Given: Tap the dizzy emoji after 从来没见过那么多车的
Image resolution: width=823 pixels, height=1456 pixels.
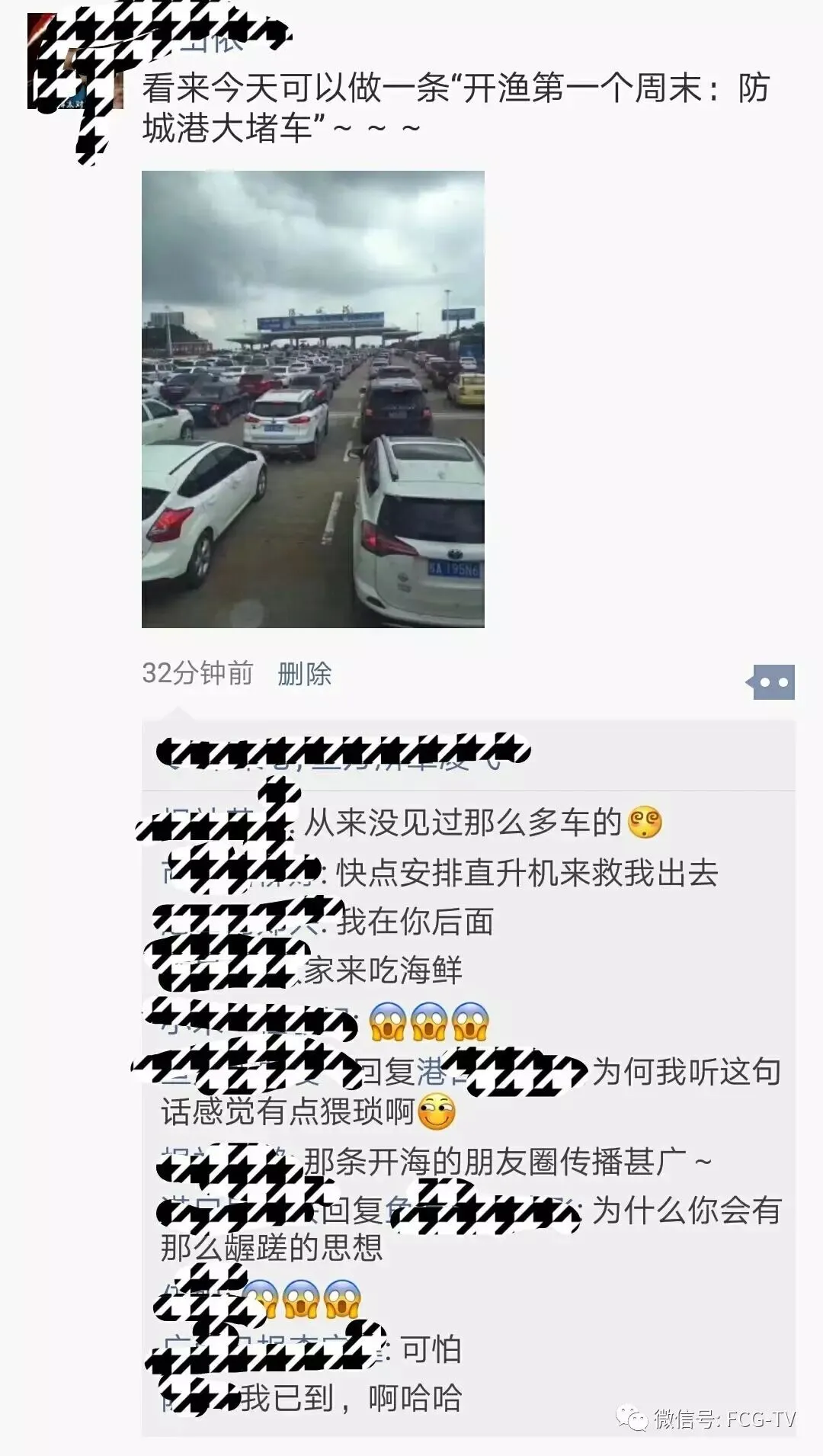Looking at the screenshot, I should tap(645, 823).
